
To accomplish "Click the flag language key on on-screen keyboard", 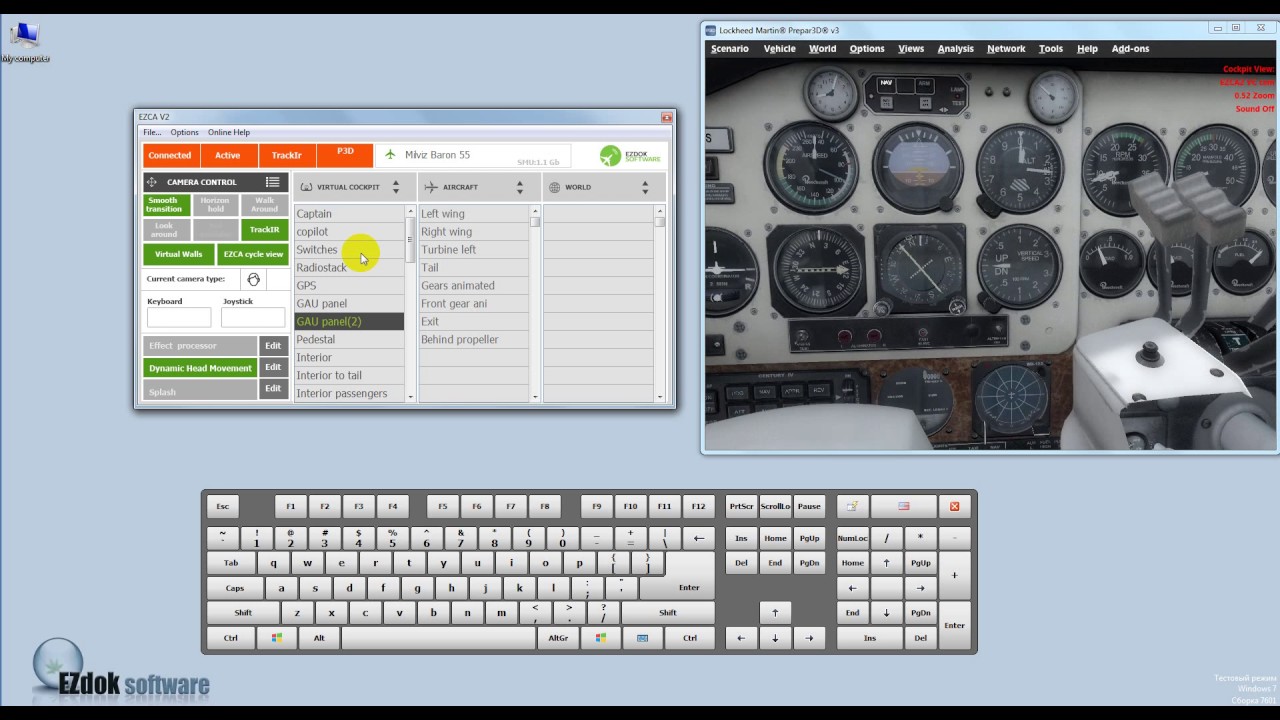I will (903, 506).
